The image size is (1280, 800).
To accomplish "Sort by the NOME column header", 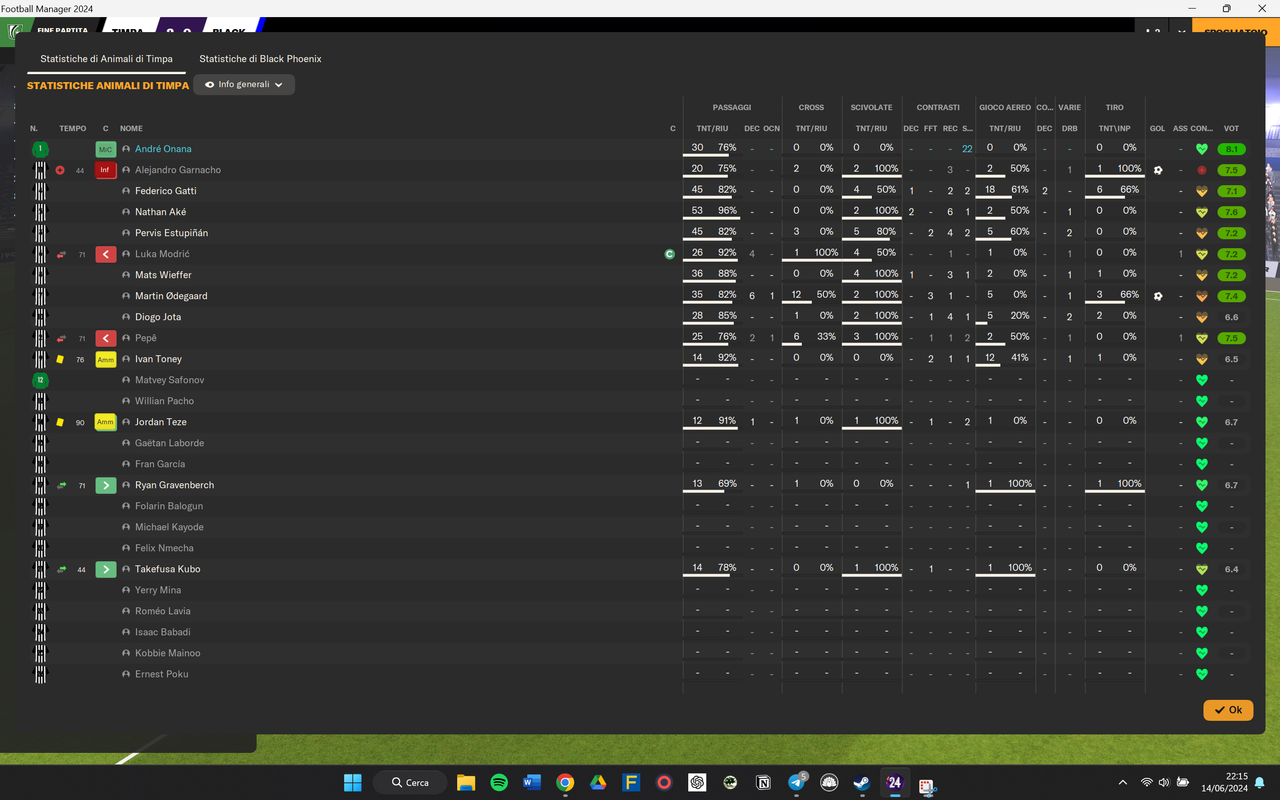I will pyautogui.click(x=131, y=128).
